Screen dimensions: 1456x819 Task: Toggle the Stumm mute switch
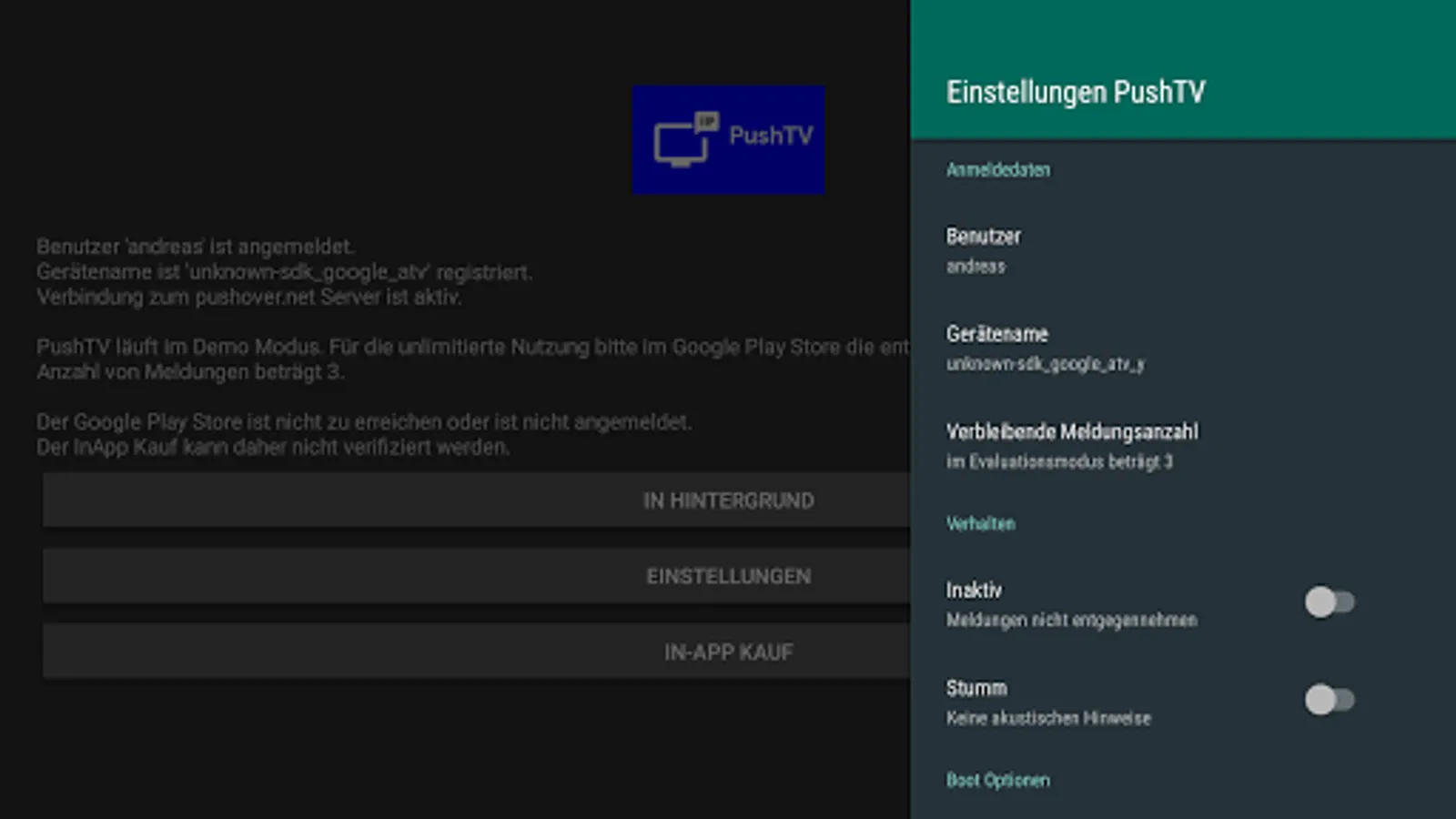[1330, 700]
